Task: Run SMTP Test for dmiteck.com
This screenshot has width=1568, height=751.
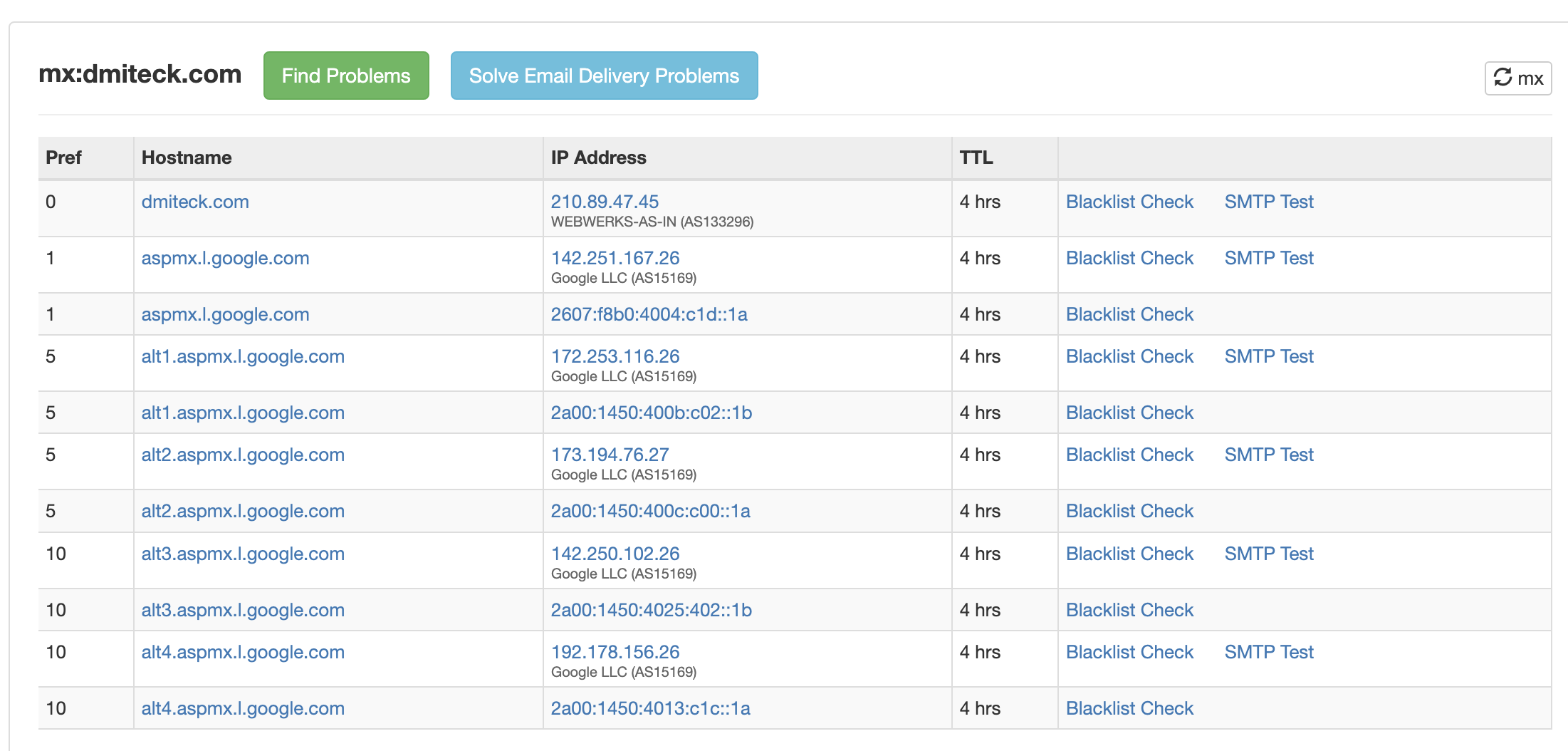Action: pyautogui.click(x=1268, y=202)
